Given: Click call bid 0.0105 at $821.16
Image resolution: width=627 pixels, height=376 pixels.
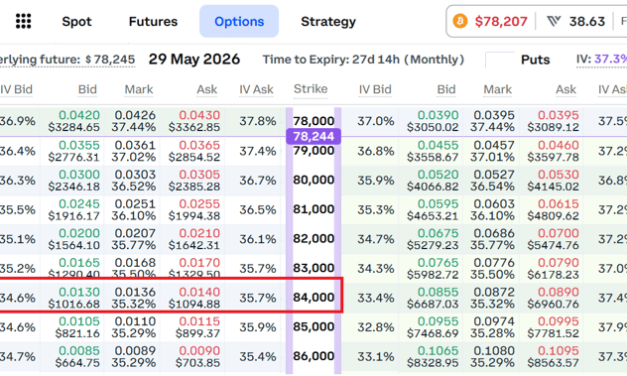Looking at the screenshot, I should click(78, 327).
